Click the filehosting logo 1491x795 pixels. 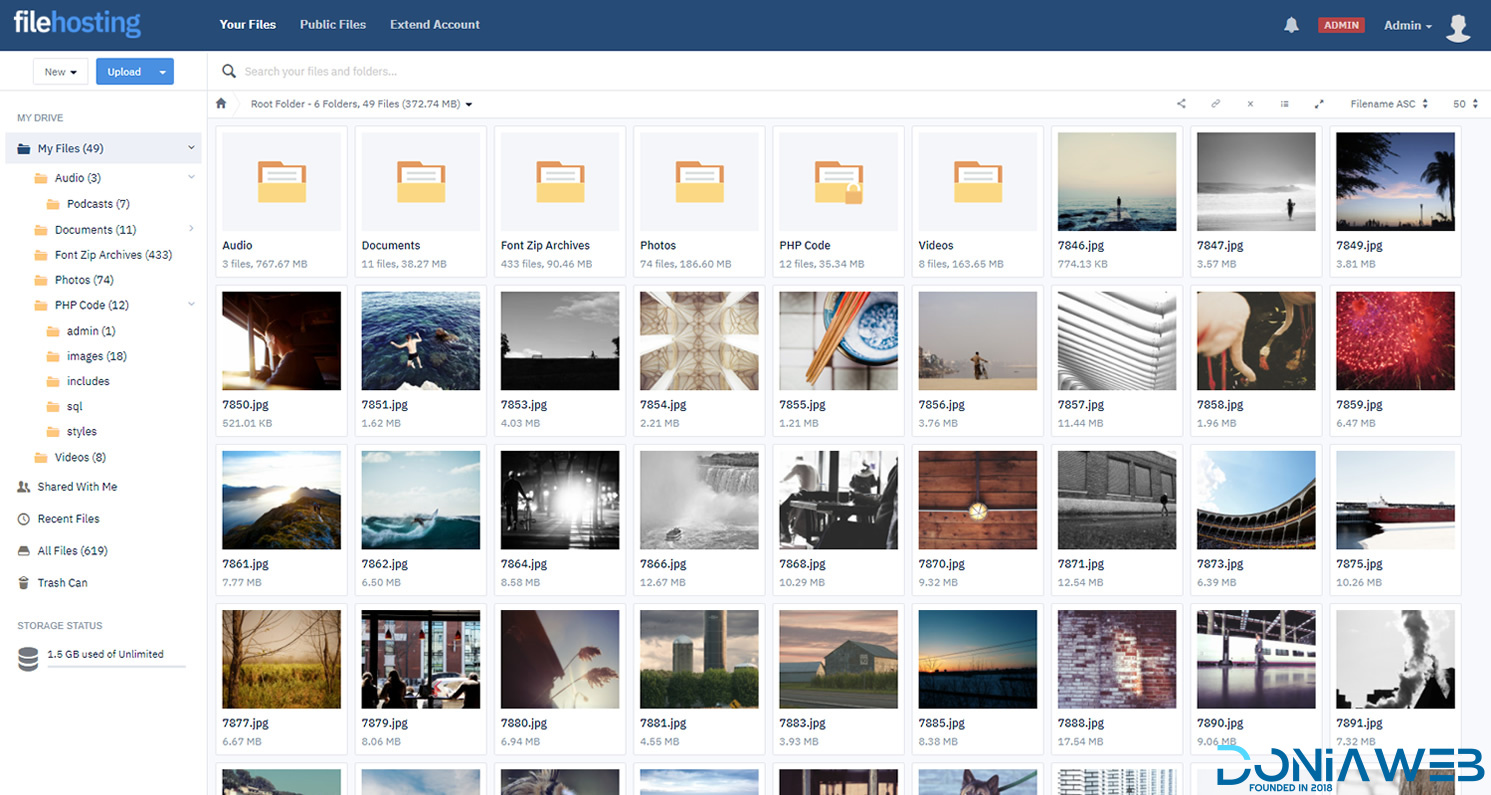(77, 24)
